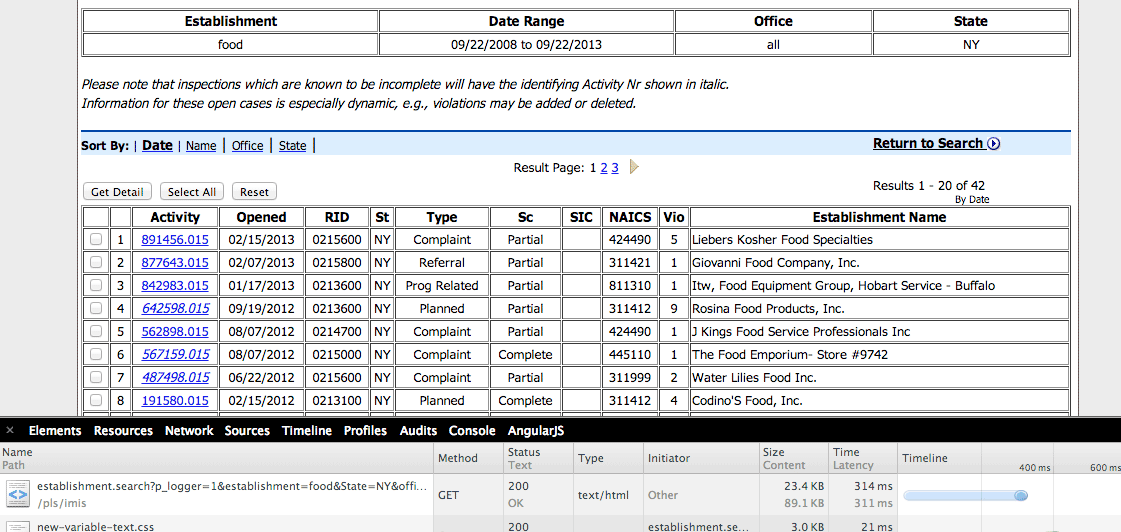Image resolution: width=1121 pixels, height=532 pixels.
Task: Click the Prog Related type cell
Action: tap(442, 285)
